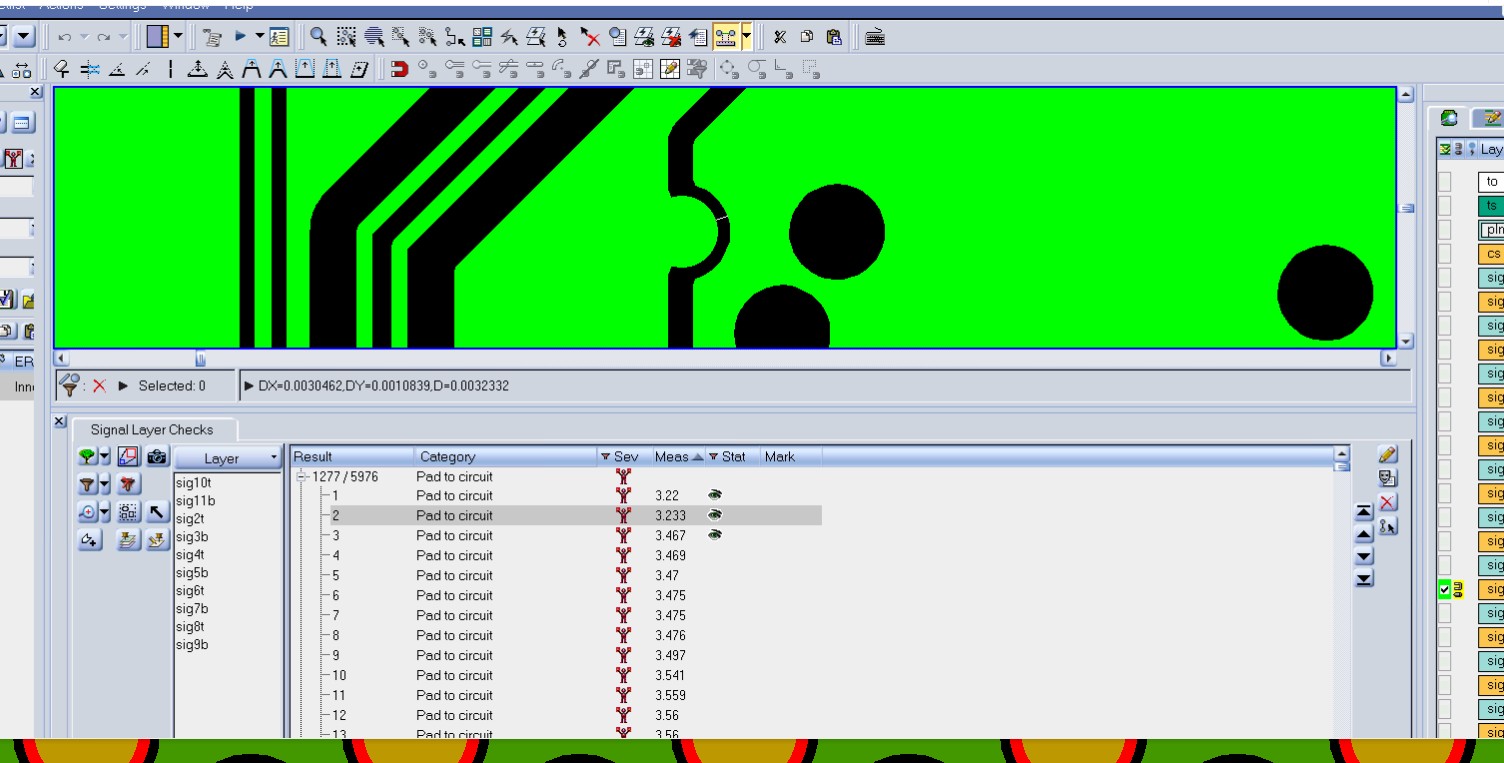Toggle visibility checkbox for the 'ts' layer
Viewport: 1504px width, 763px height.
(x=1444, y=205)
